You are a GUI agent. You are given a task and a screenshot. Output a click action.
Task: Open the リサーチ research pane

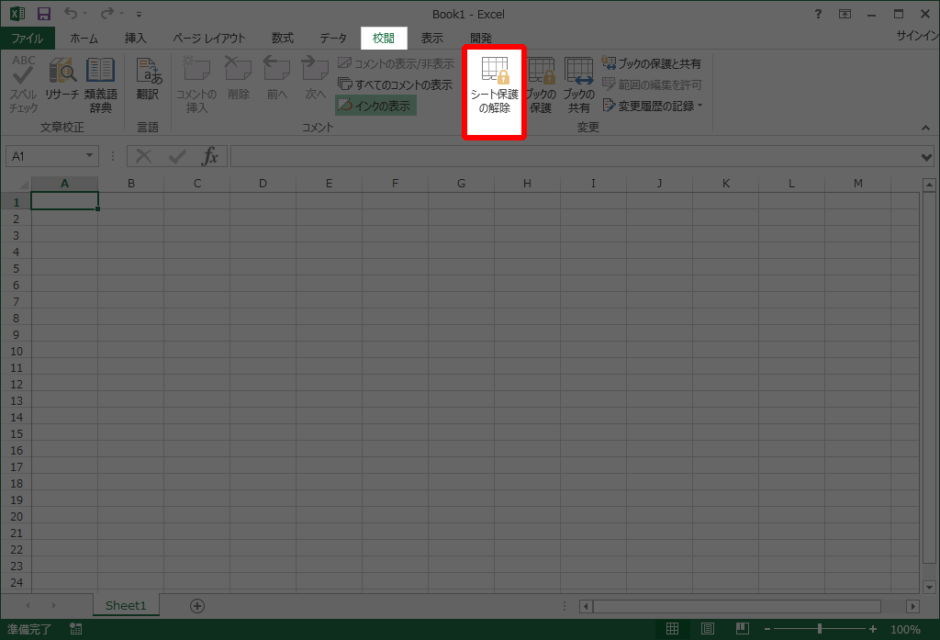point(62,85)
